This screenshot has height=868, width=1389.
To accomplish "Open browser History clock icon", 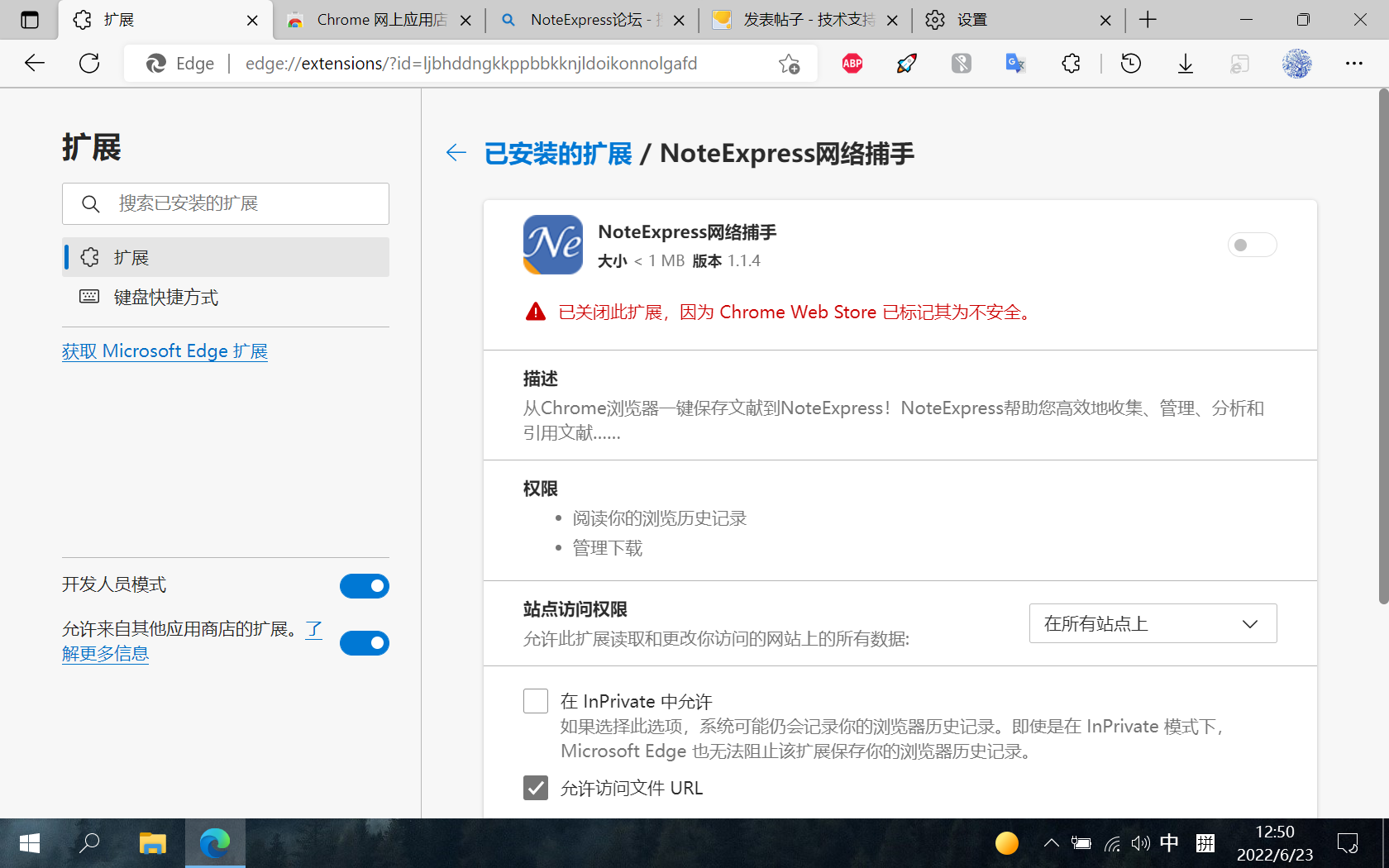I will pyautogui.click(x=1131, y=64).
